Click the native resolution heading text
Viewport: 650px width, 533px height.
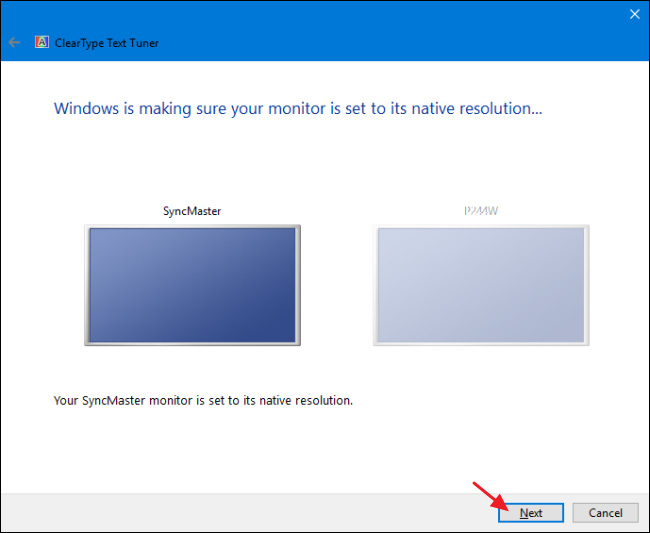[x=298, y=108]
